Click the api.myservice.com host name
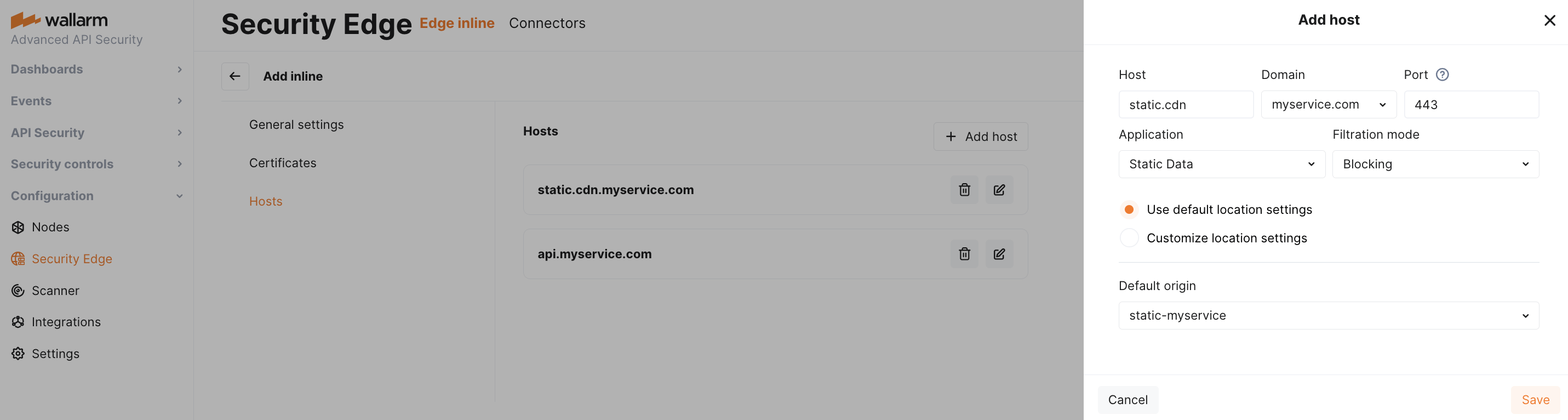The height and width of the screenshot is (420, 1568). pyautogui.click(x=594, y=253)
